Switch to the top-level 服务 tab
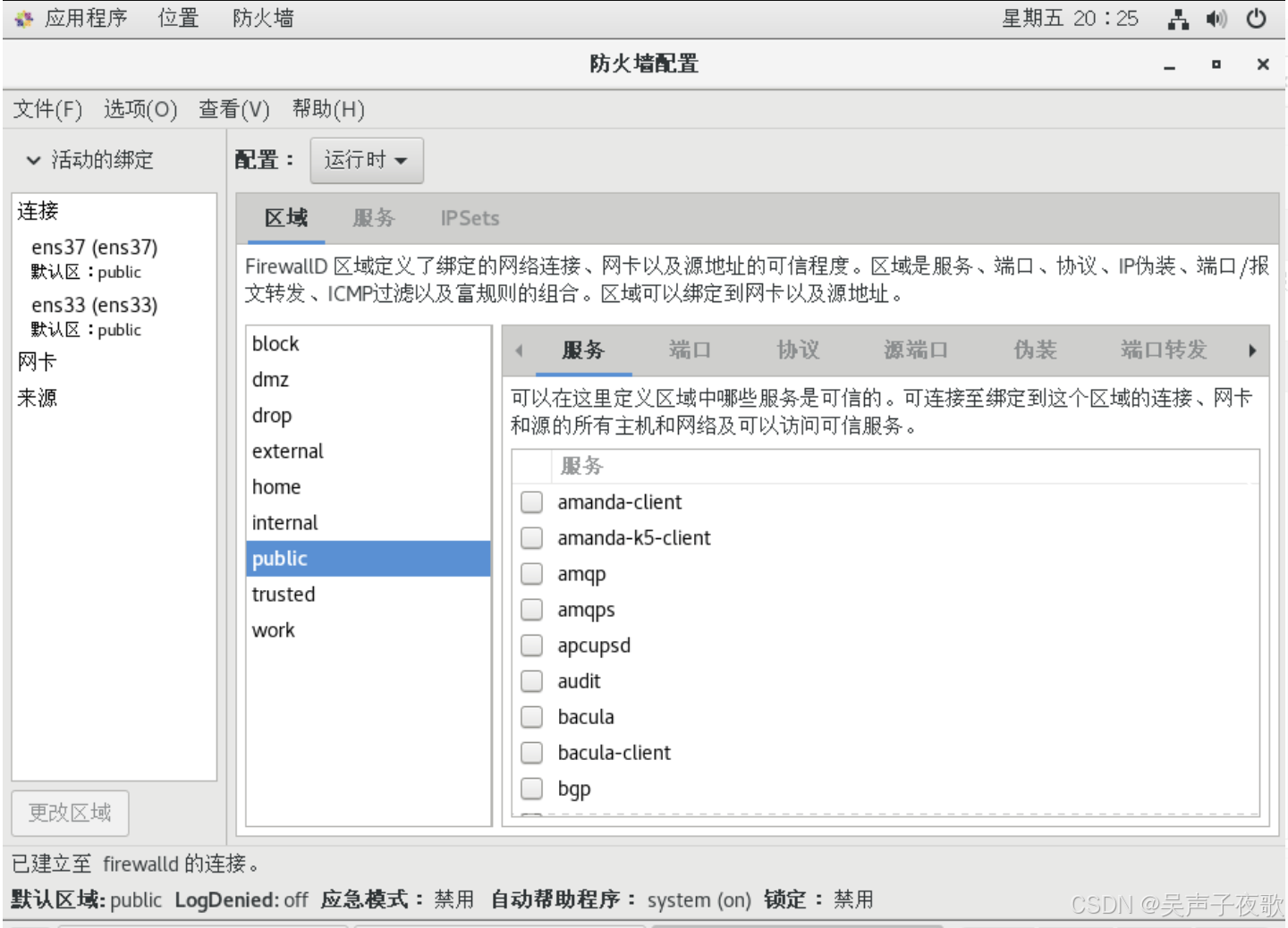 (374, 218)
